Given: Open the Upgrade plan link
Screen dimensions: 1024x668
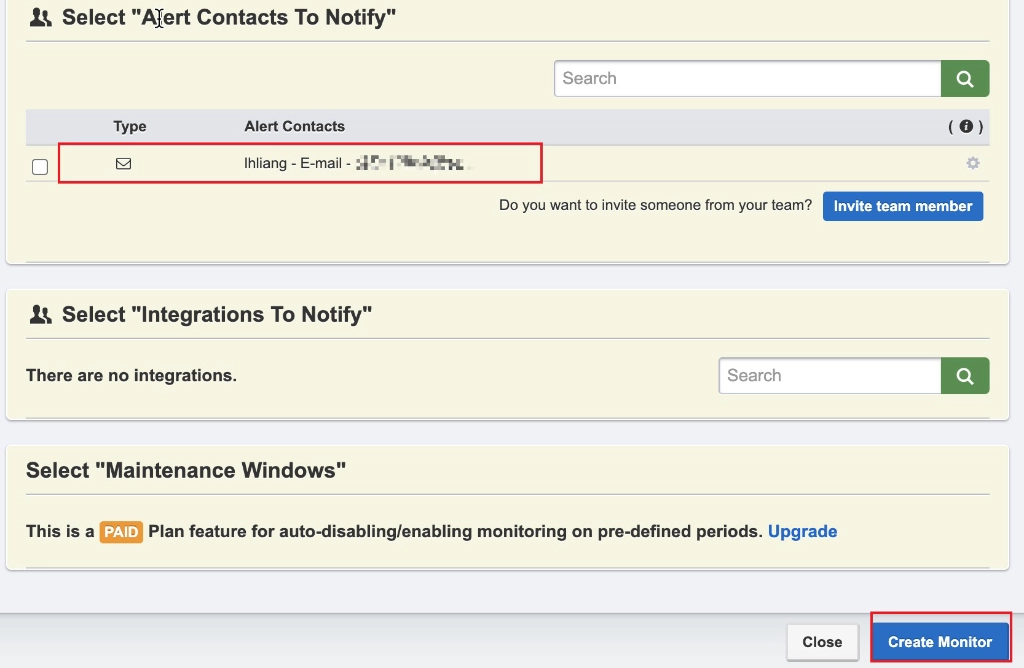Looking at the screenshot, I should click(x=802, y=531).
